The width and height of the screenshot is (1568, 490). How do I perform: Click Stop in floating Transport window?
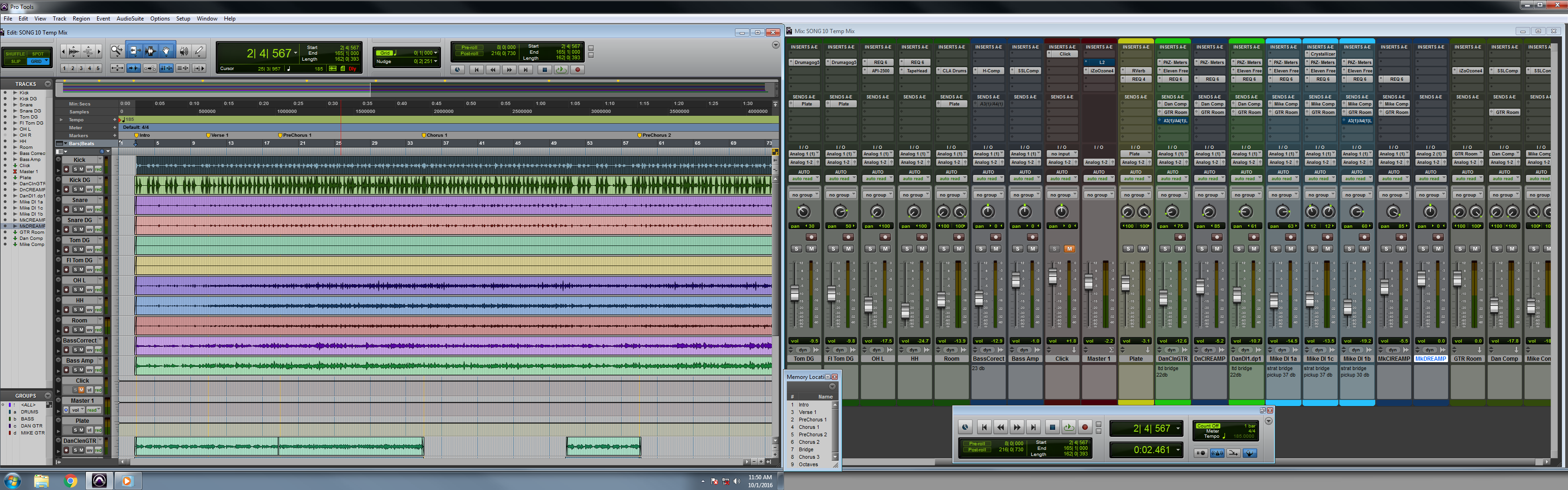pyautogui.click(x=1052, y=427)
